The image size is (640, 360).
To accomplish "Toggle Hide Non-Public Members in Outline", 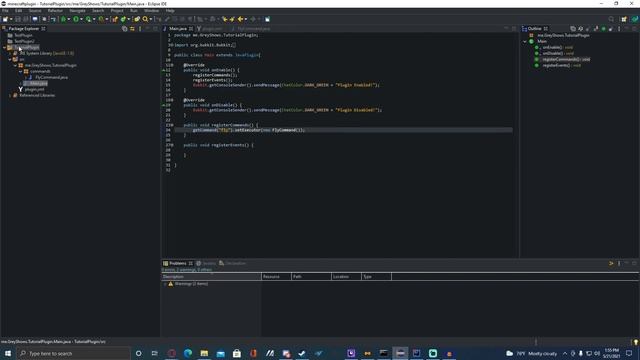I will coord(604,29).
